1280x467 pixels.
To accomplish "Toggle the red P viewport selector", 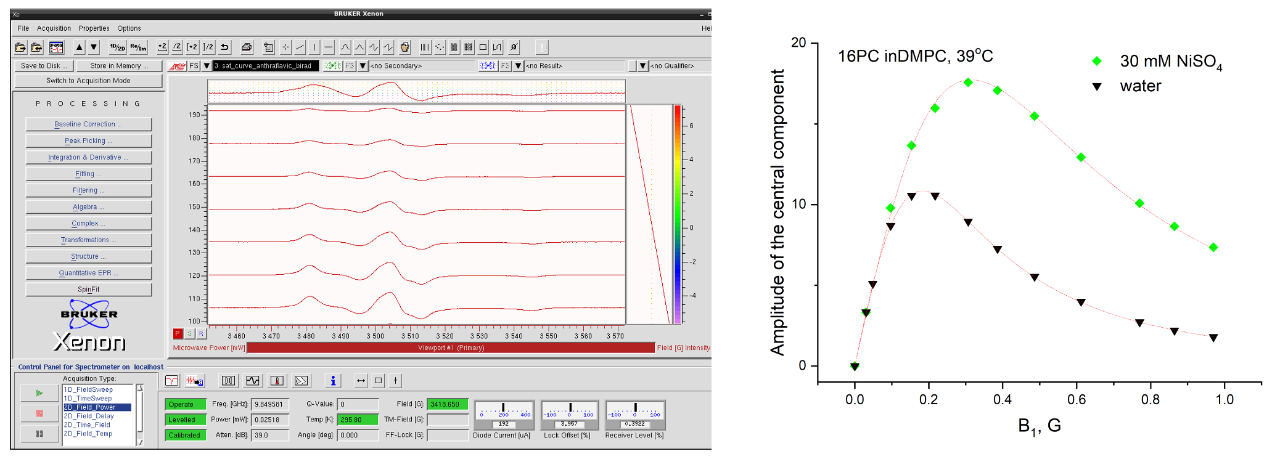I will (177, 332).
